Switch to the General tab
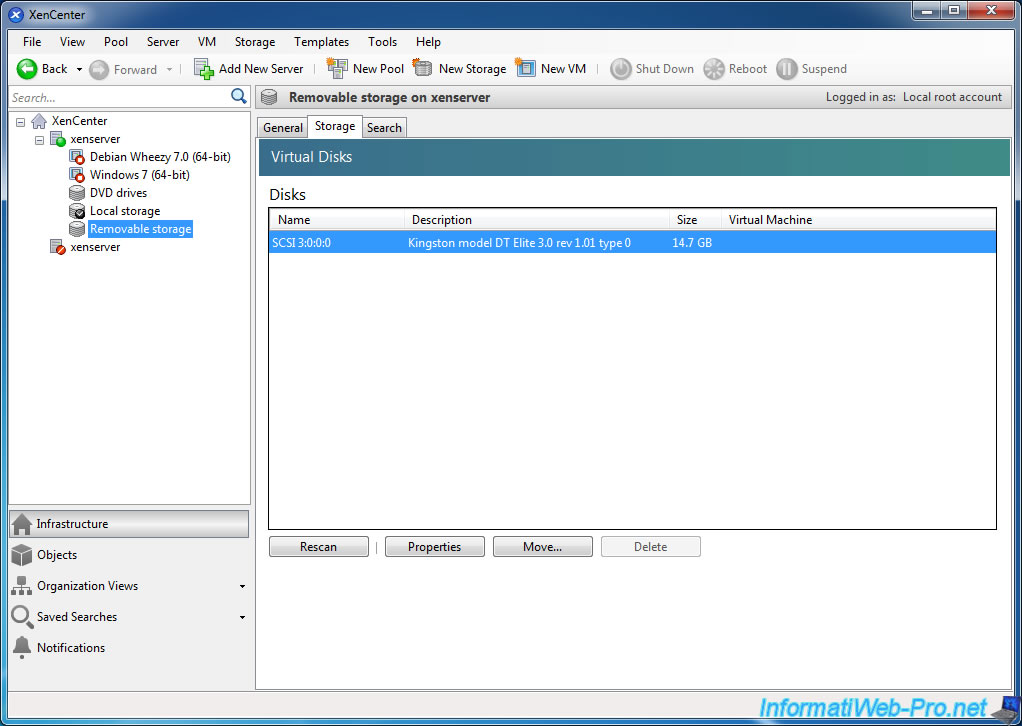This screenshot has width=1022, height=726. pyautogui.click(x=283, y=128)
